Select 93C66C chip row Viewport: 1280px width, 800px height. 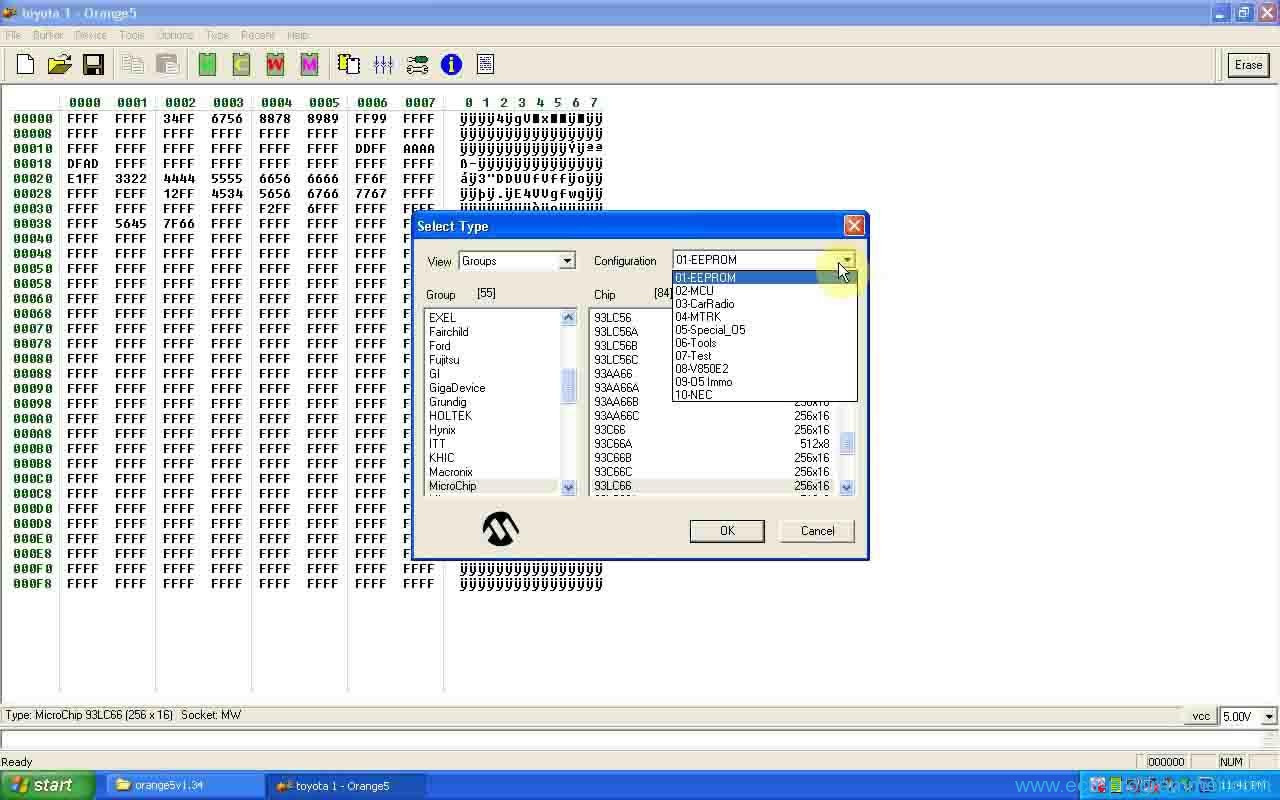tap(714, 472)
